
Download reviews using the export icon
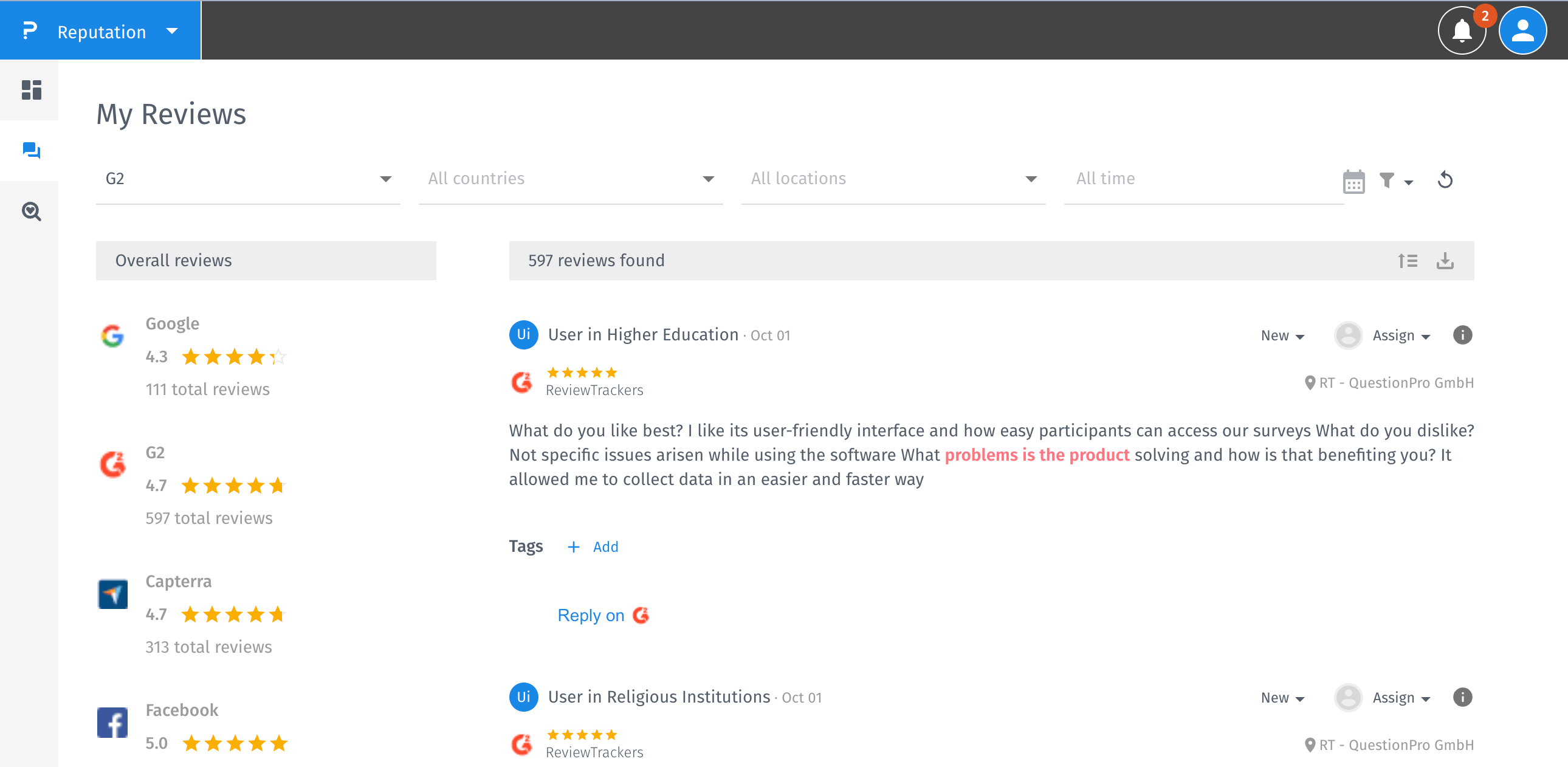point(1445,261)
